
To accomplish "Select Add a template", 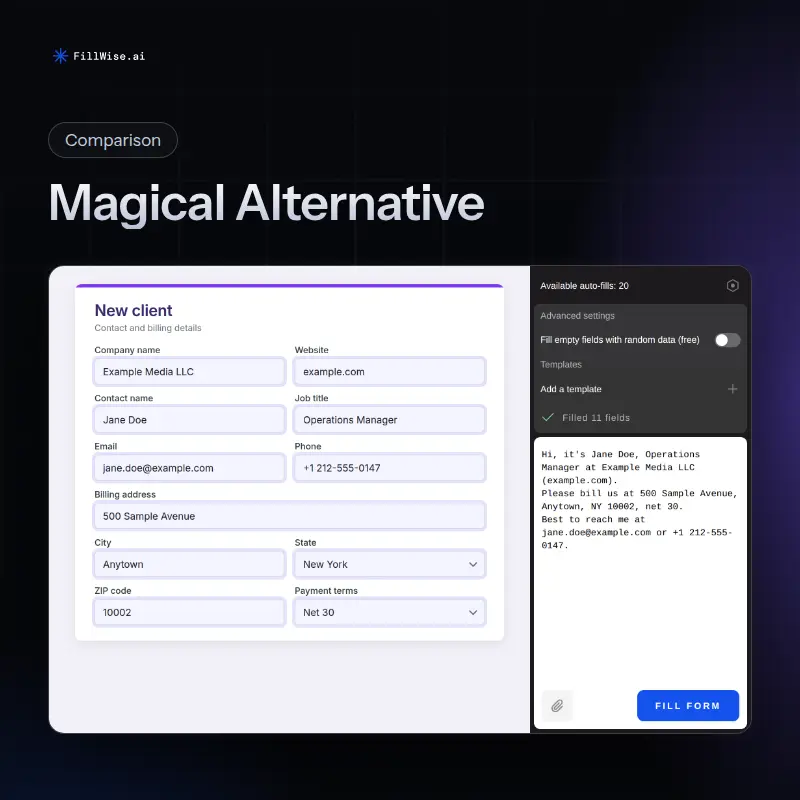I will pyautogui.click(x=571, y=389).
